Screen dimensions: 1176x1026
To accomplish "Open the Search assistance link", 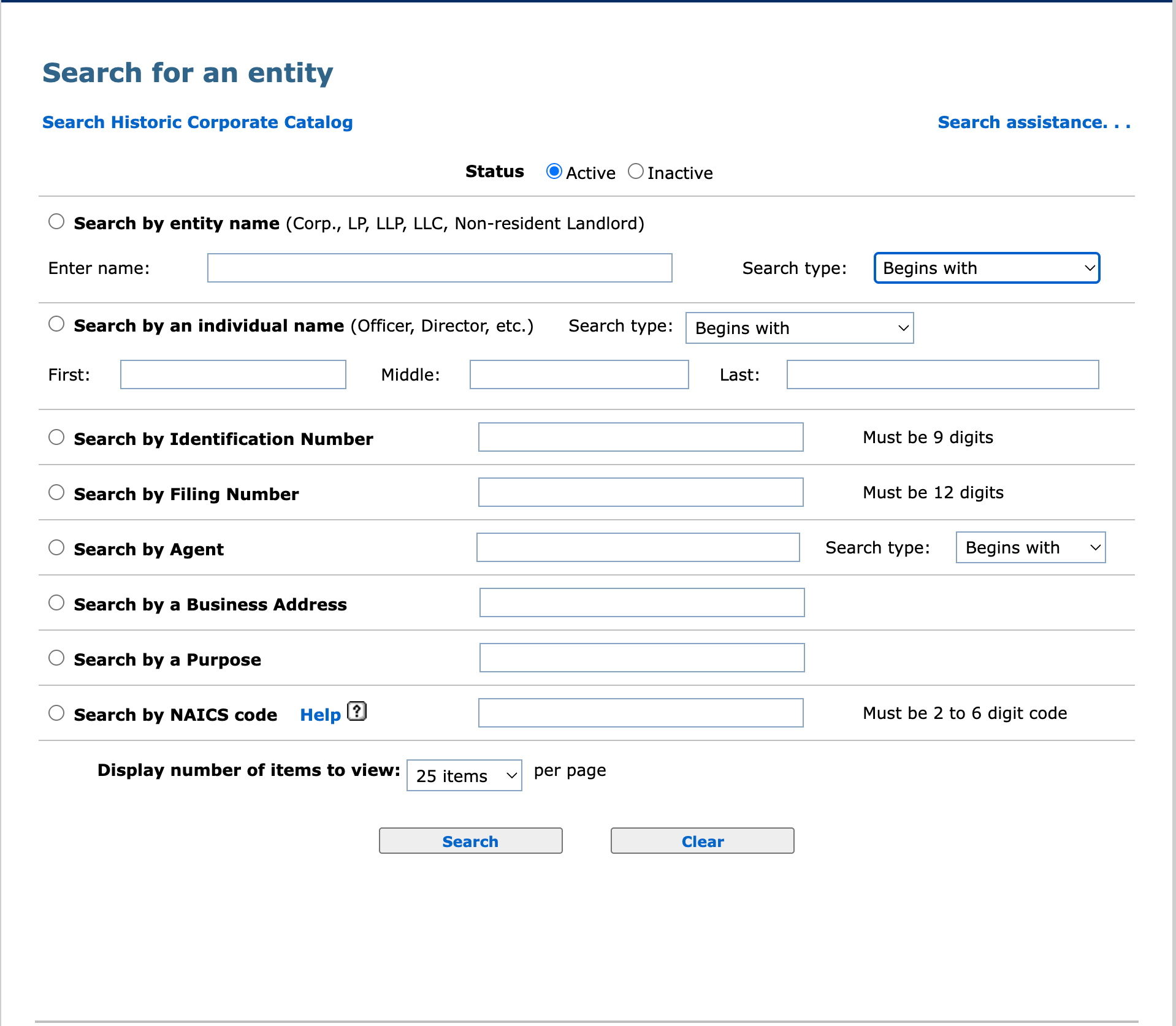I will click(x=1034, y=122).
